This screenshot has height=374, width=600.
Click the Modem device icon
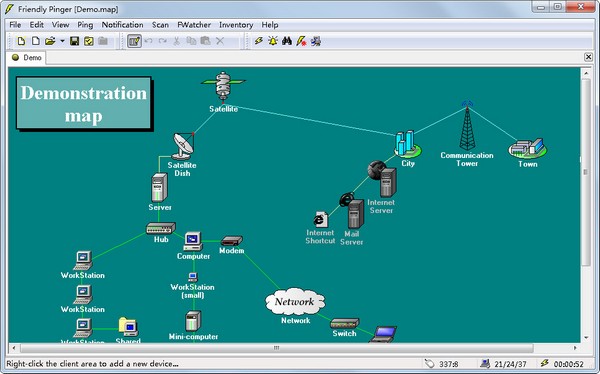coord(232,241)
